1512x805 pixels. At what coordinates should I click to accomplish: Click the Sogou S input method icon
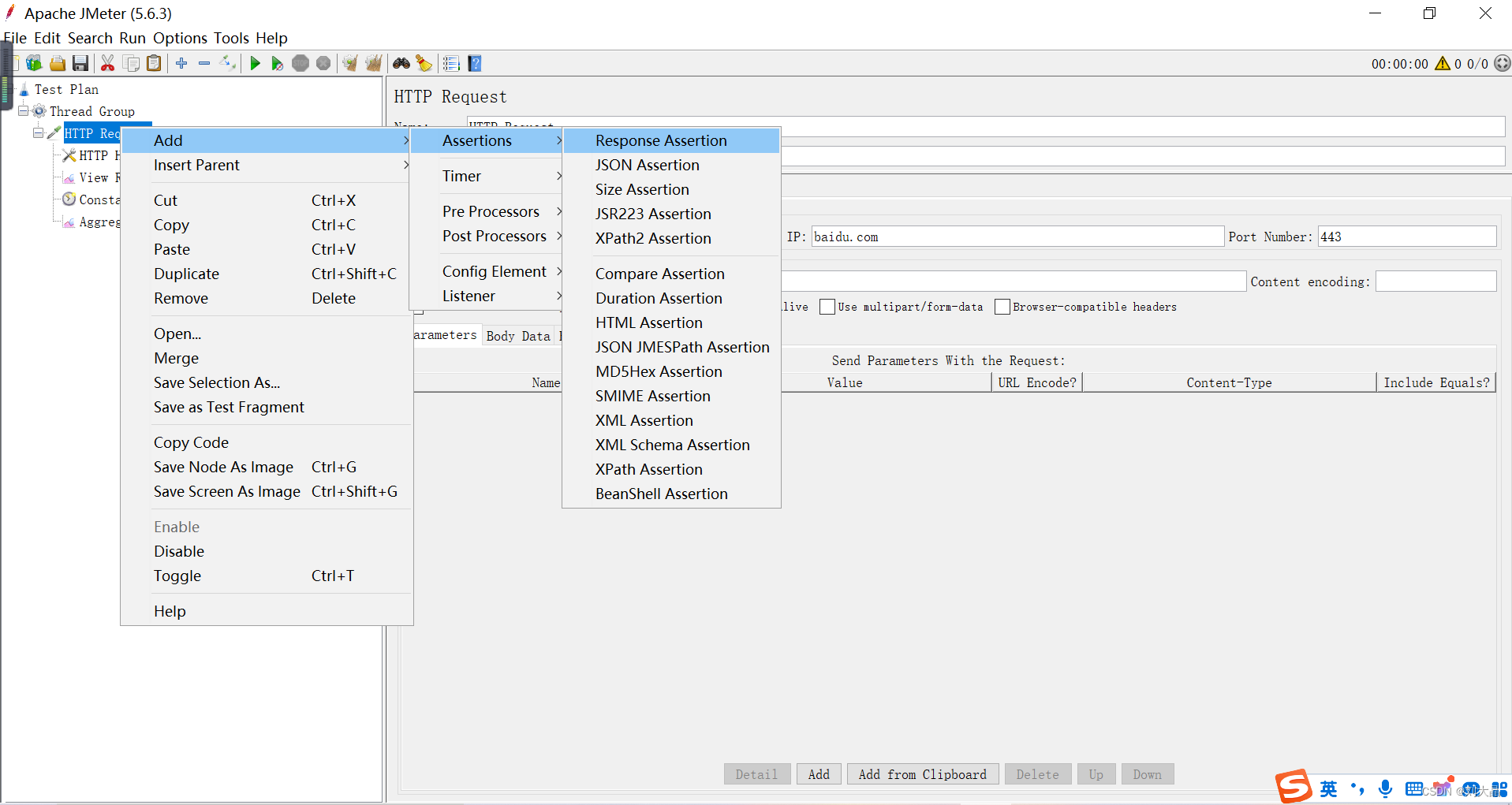click(x=1294, y=787)
